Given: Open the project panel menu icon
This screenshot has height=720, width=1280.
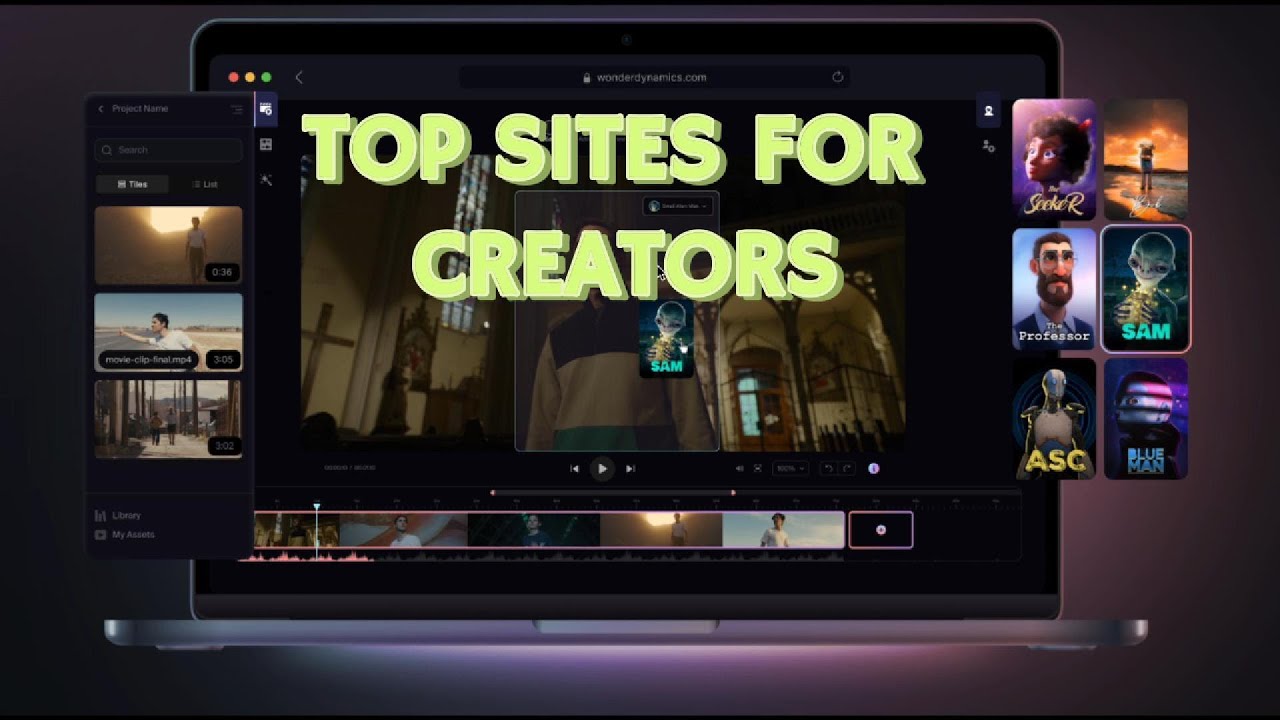Looking at the screenshot, I should (x=236, y=109).
